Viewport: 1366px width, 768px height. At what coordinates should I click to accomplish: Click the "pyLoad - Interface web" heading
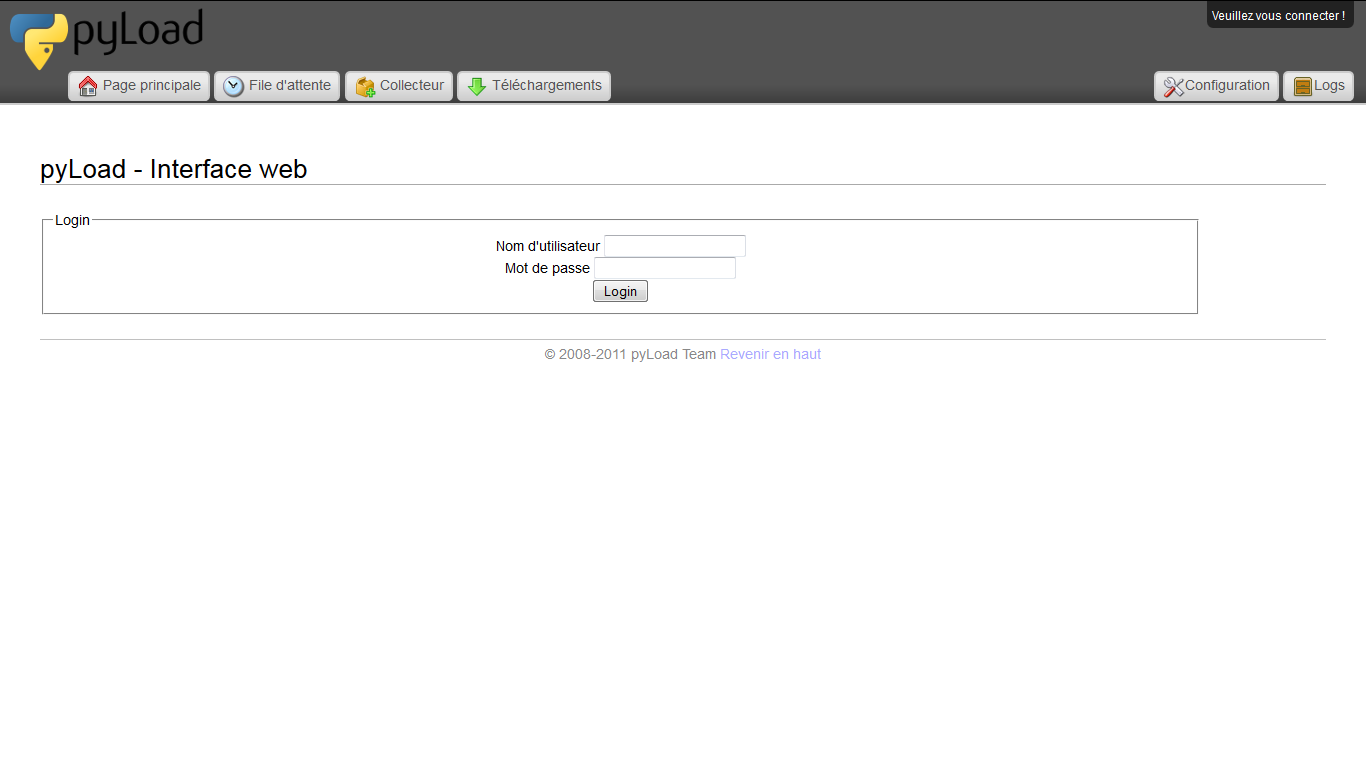click(x=174, y=170)
